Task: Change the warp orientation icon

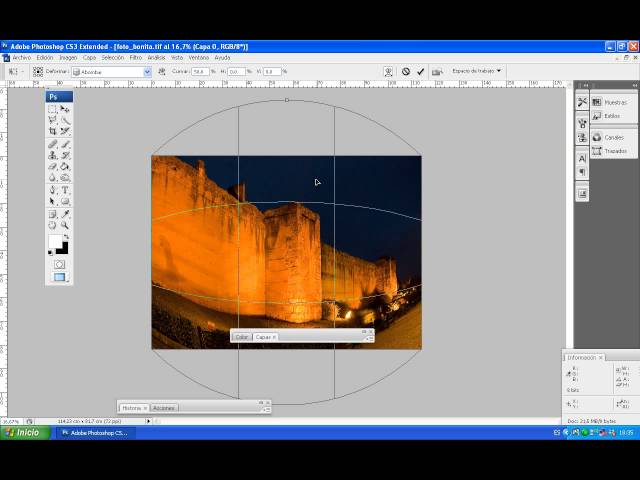Action: pyautogui.click(x=162, y=72)
